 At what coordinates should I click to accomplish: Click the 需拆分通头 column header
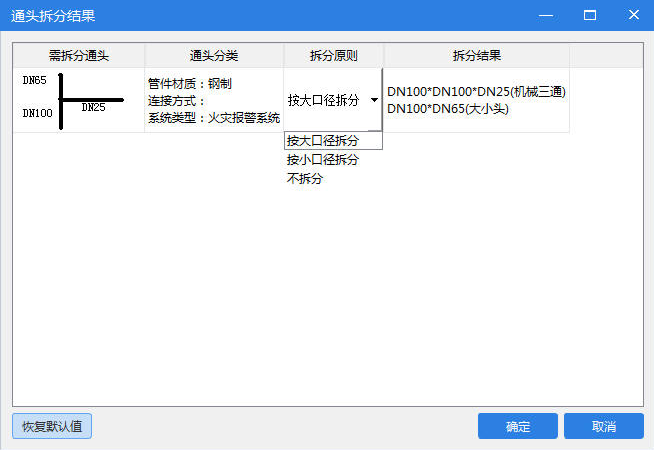tap(78, 56)
